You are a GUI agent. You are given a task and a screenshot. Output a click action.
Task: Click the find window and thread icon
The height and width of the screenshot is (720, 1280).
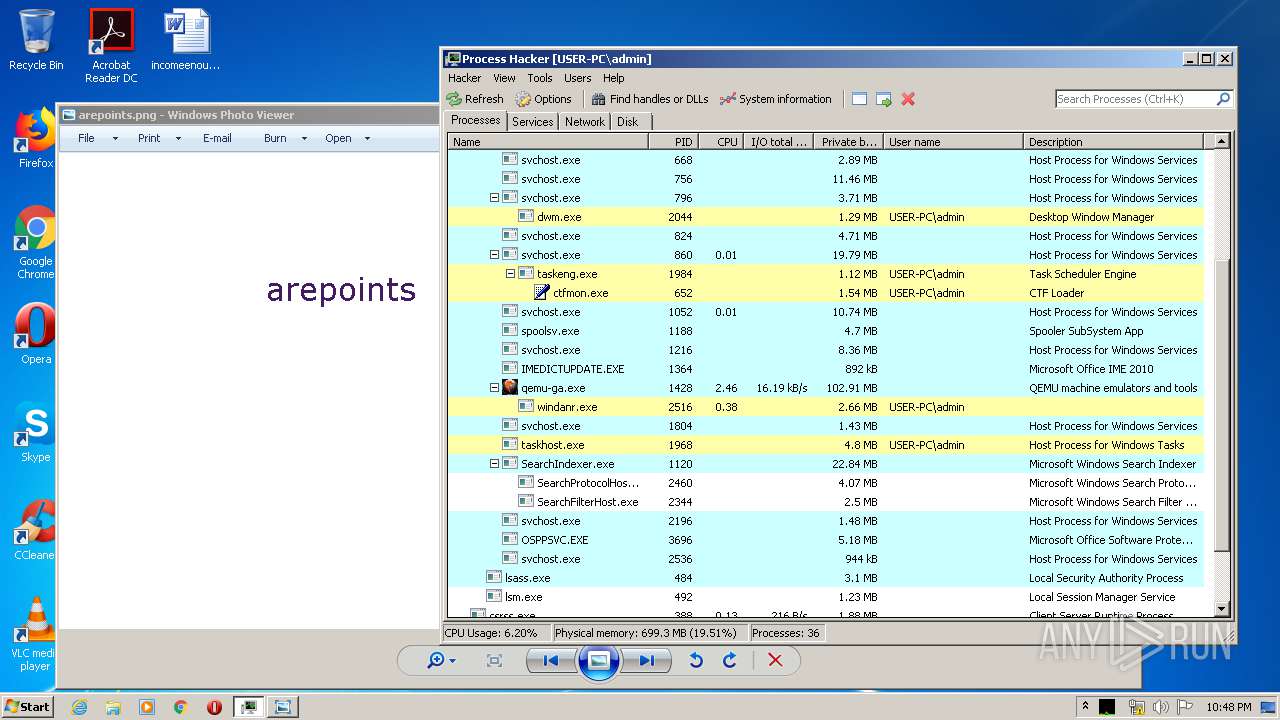point(883,99)
